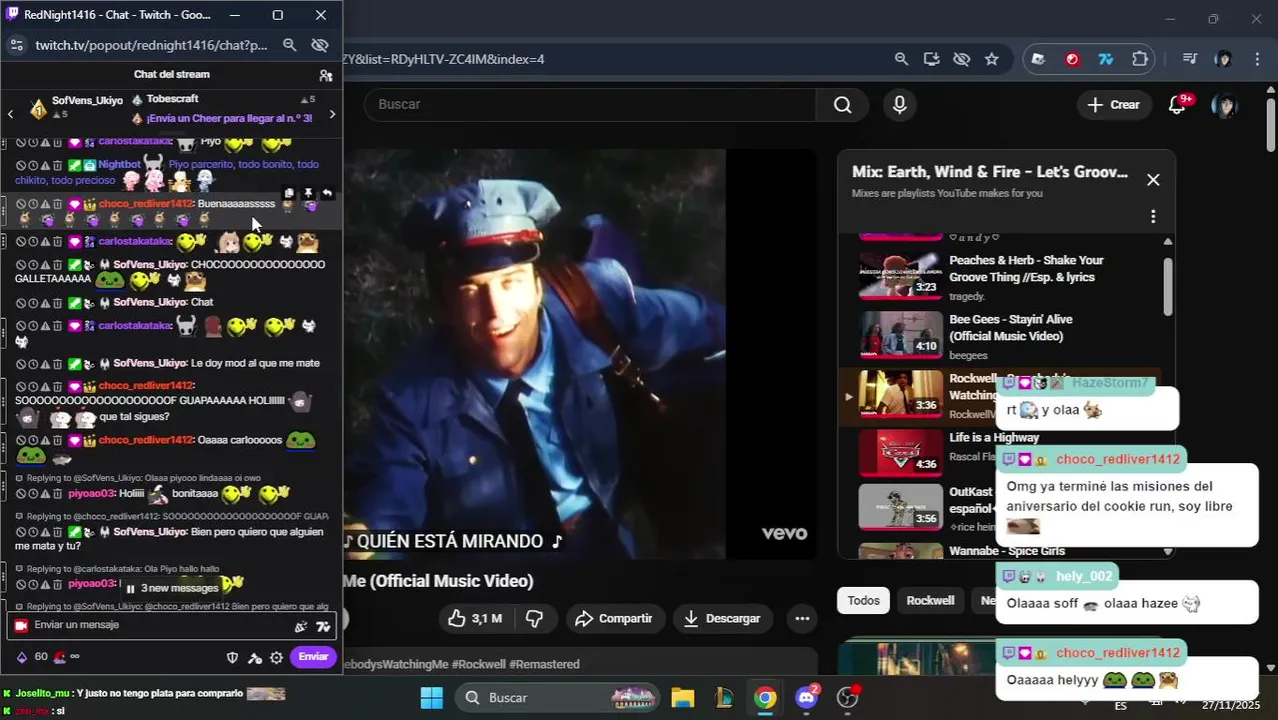Viewport: 1278px width, 720px height.
Task: Like the video with 3,1 M likes
Action: (474, 618)
